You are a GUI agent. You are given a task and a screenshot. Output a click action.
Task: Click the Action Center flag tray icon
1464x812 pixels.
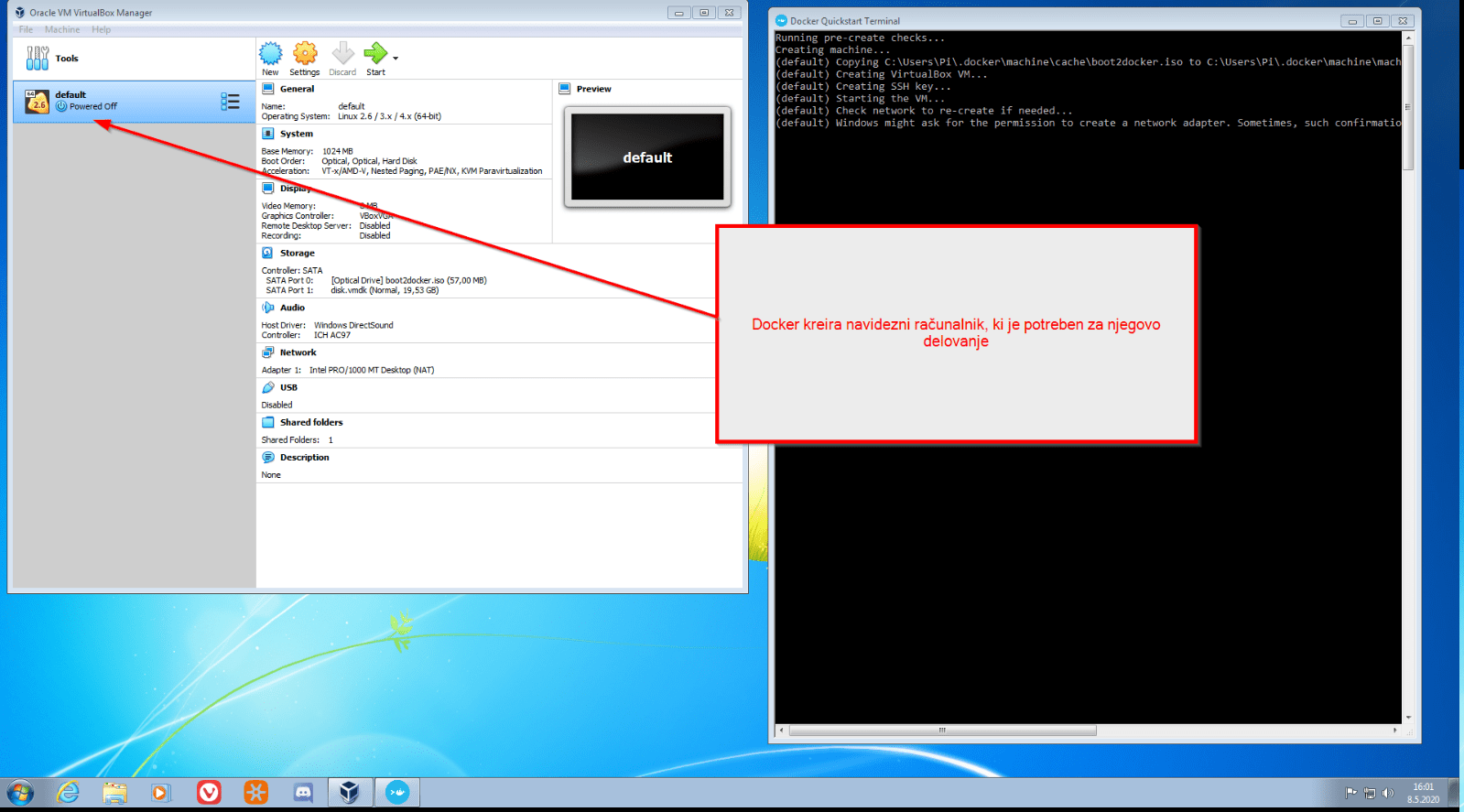pyautogui.click(x=1350, y=793)
